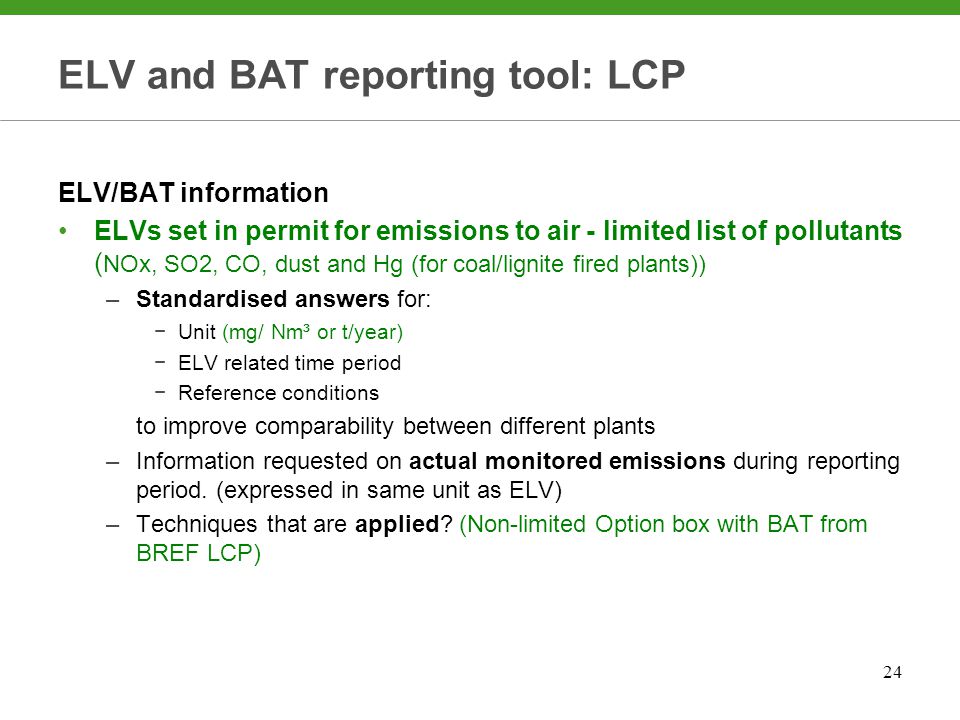Select 'ELV related time period' line

click(x=290, y=362)
